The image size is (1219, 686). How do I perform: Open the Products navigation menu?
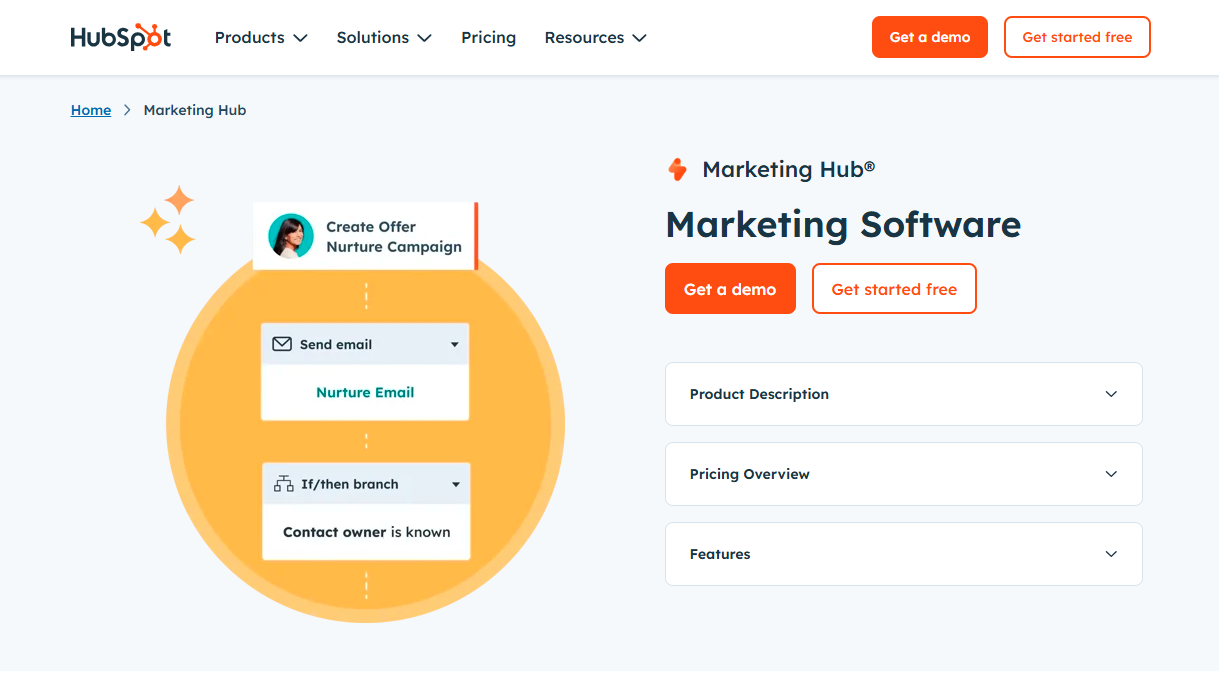[x=261, y=37]
